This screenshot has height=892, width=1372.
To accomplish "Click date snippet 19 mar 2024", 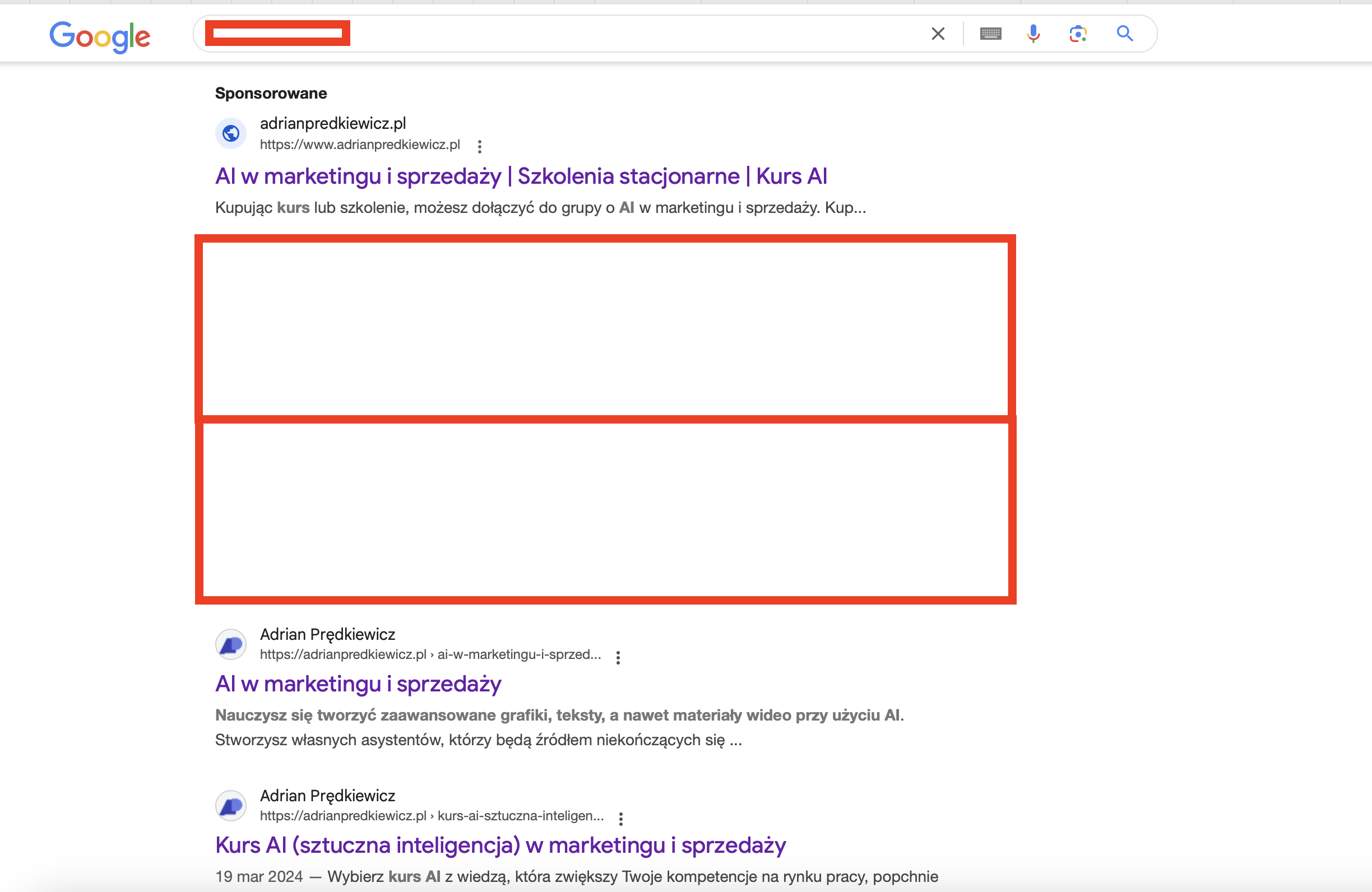I will [259, 877].
